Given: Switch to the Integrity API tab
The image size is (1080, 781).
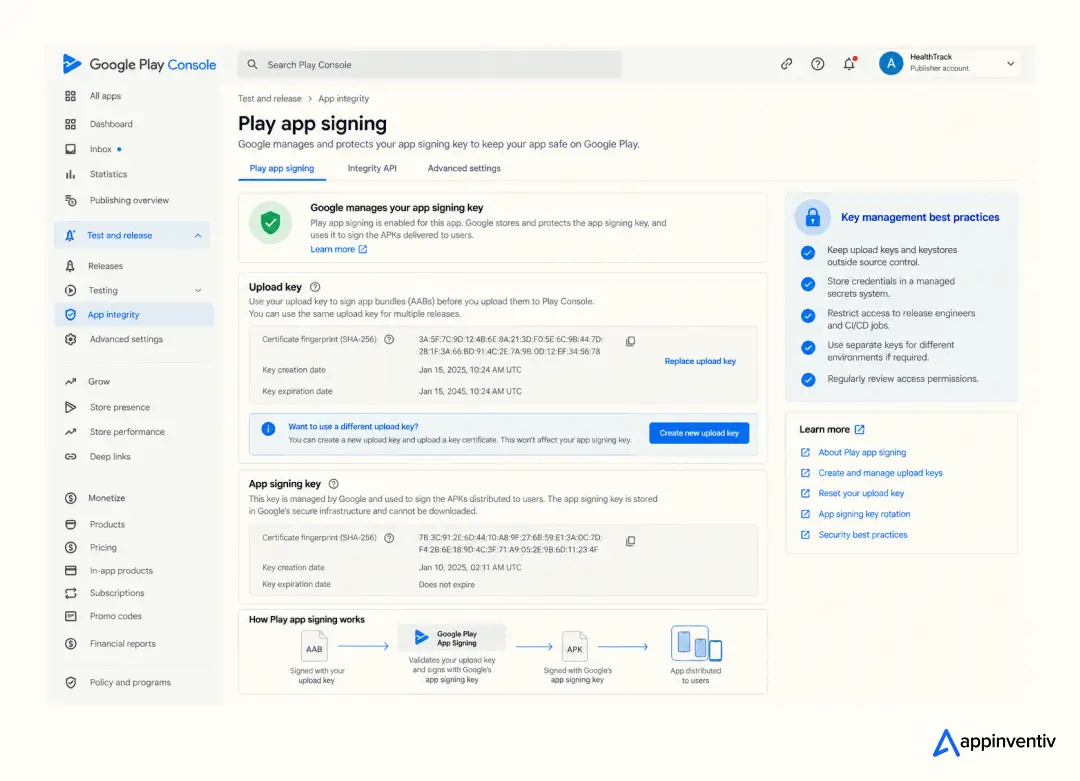Looking at the screenshot, I should pyautogui.click(x=372, y=168).
